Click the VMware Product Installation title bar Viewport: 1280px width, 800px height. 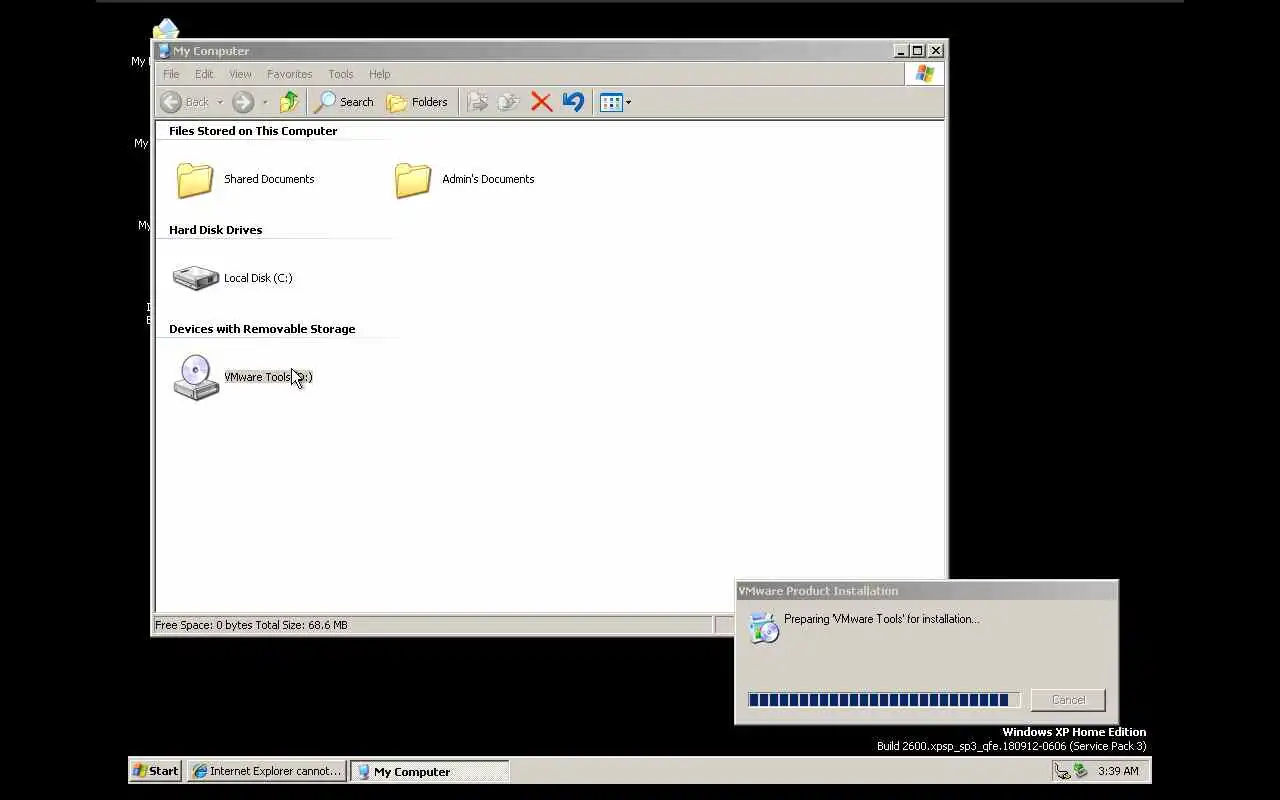click(x=926, y=591)
